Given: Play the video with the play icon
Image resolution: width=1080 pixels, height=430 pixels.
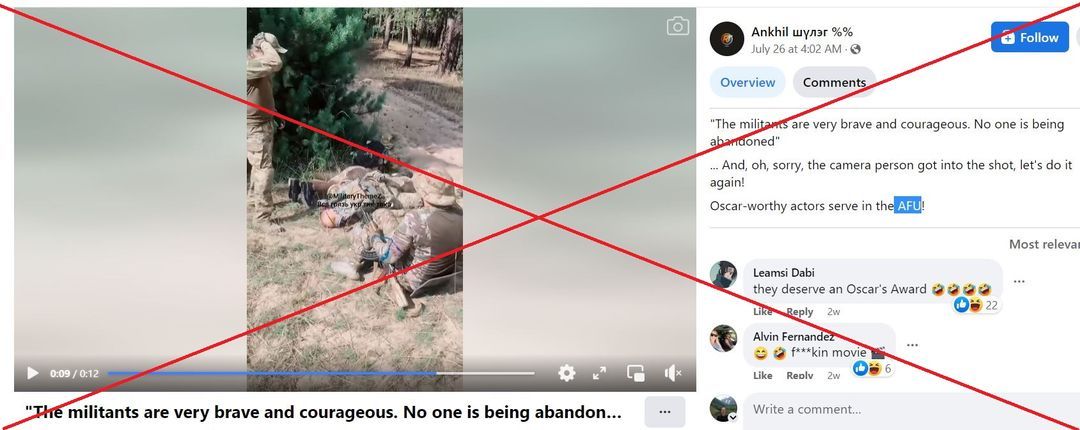Looking at the screenshot, I should (32, 373).
